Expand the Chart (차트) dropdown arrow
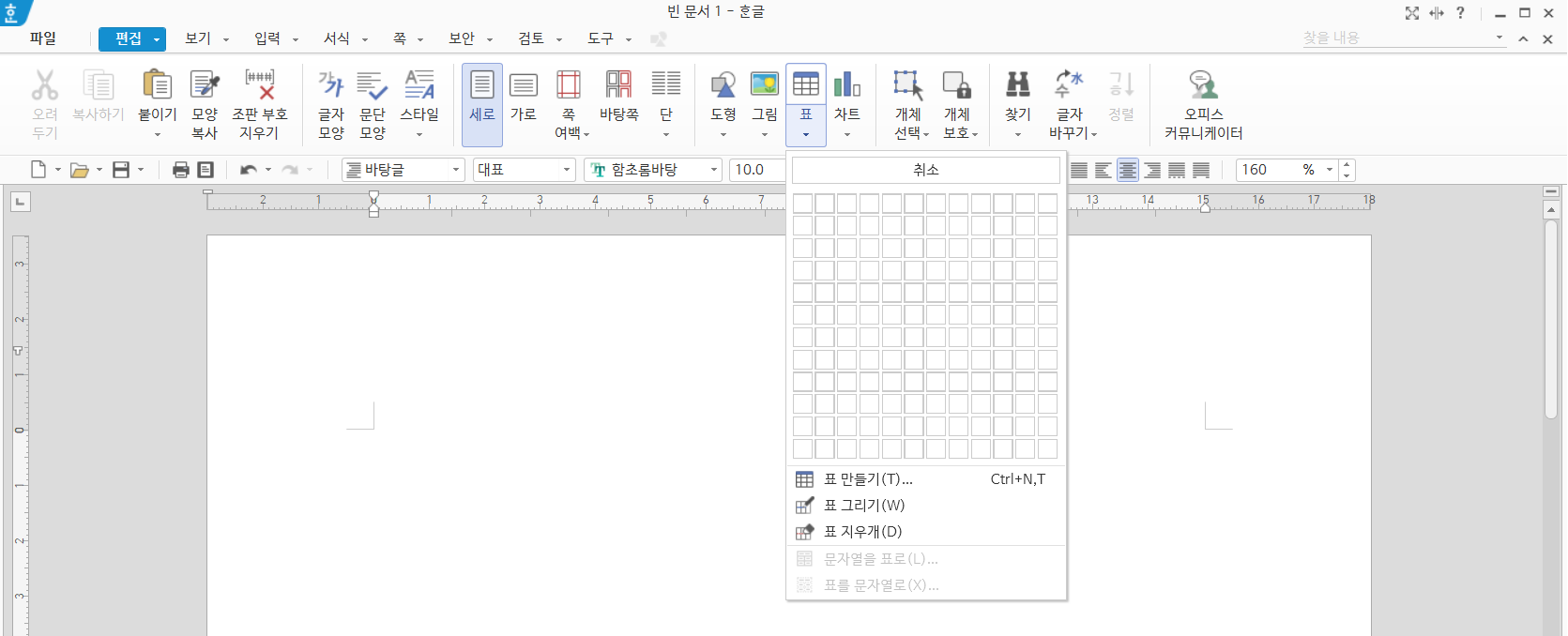 (x=847, y=134)
